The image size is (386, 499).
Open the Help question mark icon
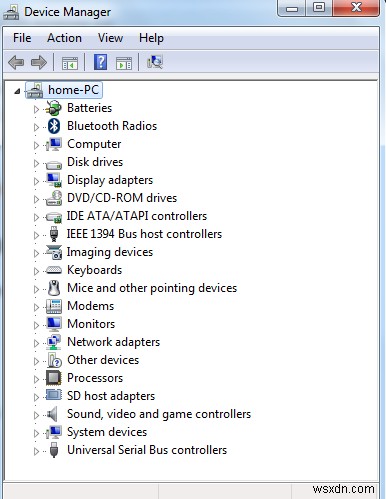click(100, 62)
